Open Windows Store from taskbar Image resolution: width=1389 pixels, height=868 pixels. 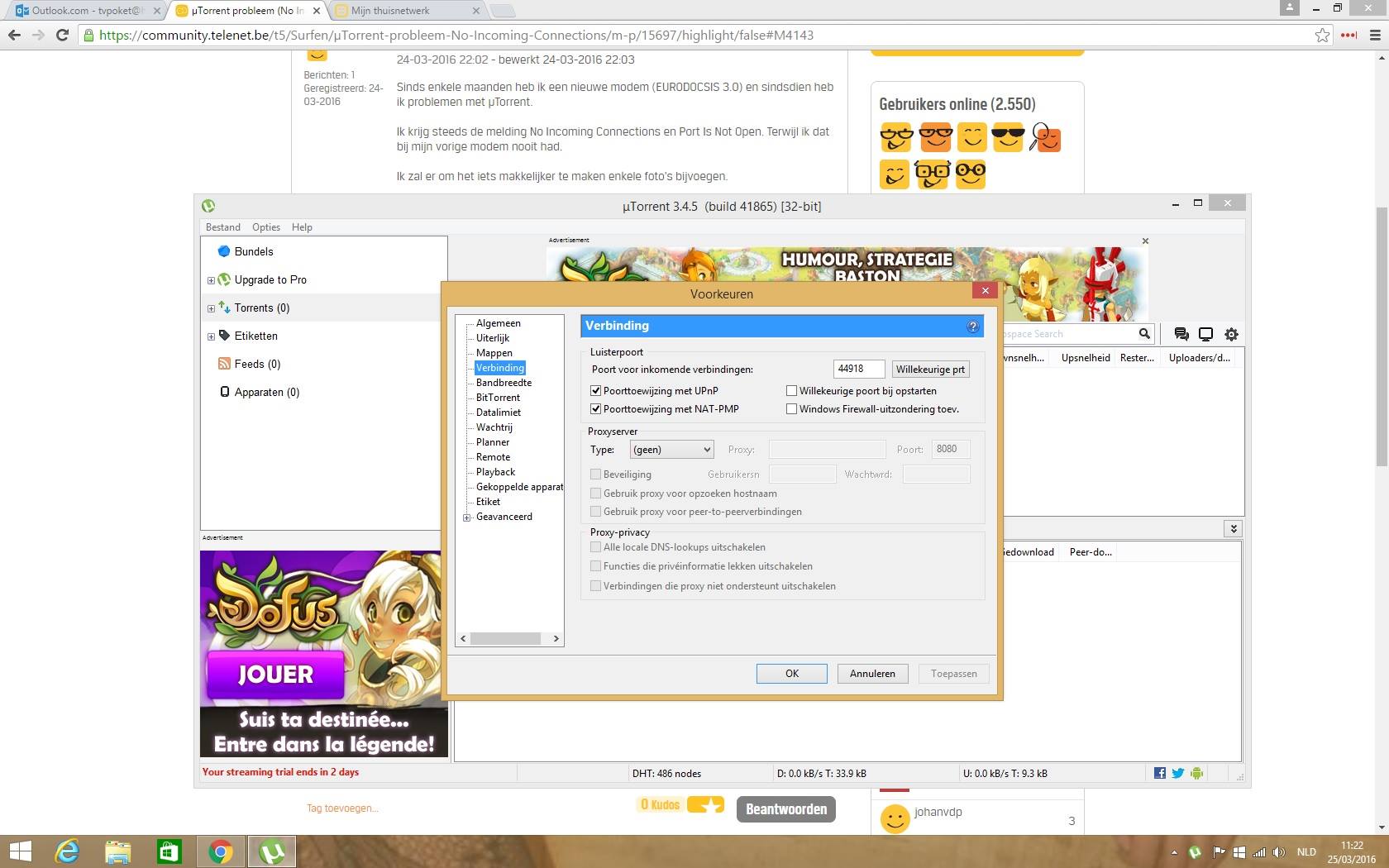(169, 851)
